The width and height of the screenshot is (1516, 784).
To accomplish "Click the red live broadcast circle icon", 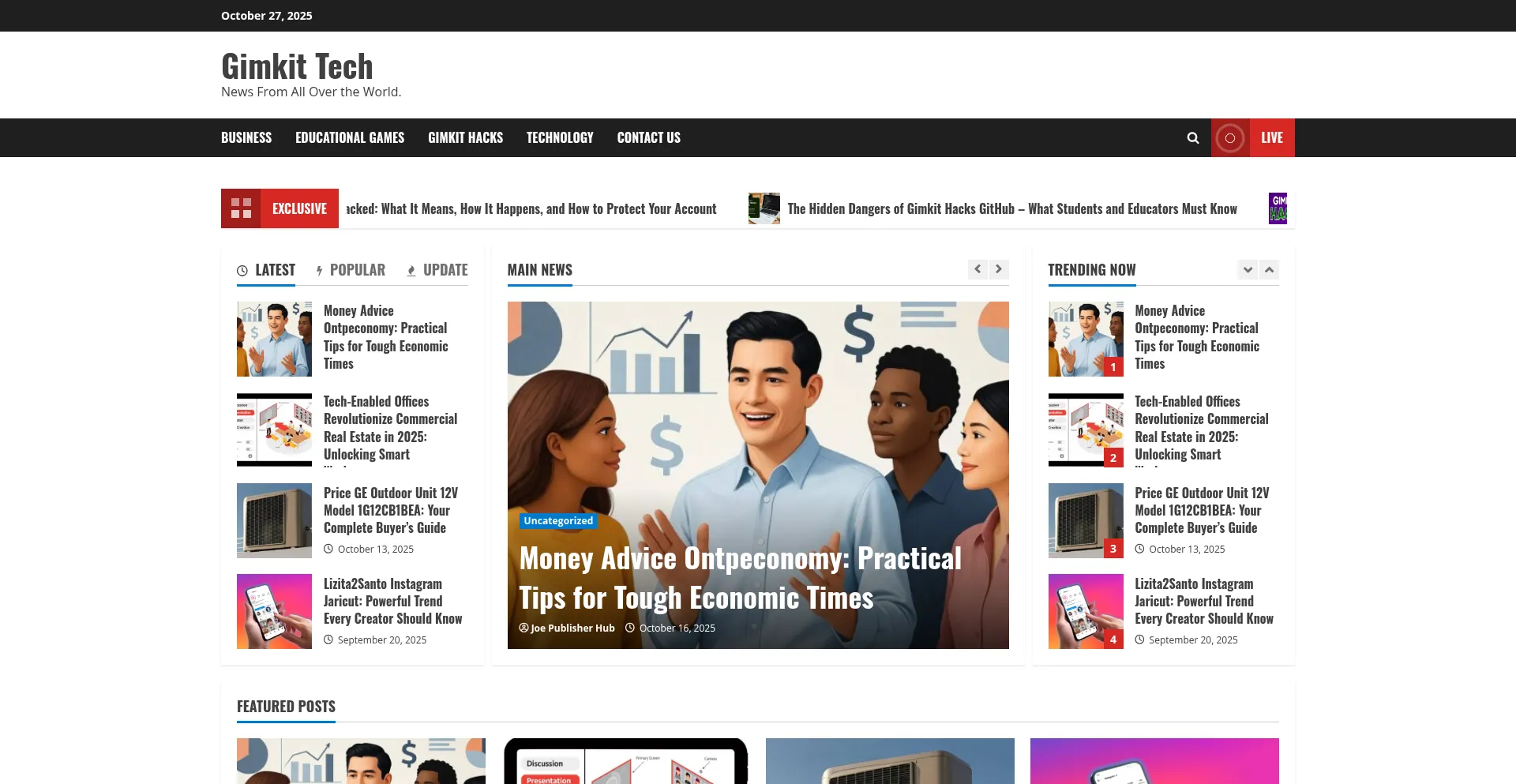I will 1229,138.
